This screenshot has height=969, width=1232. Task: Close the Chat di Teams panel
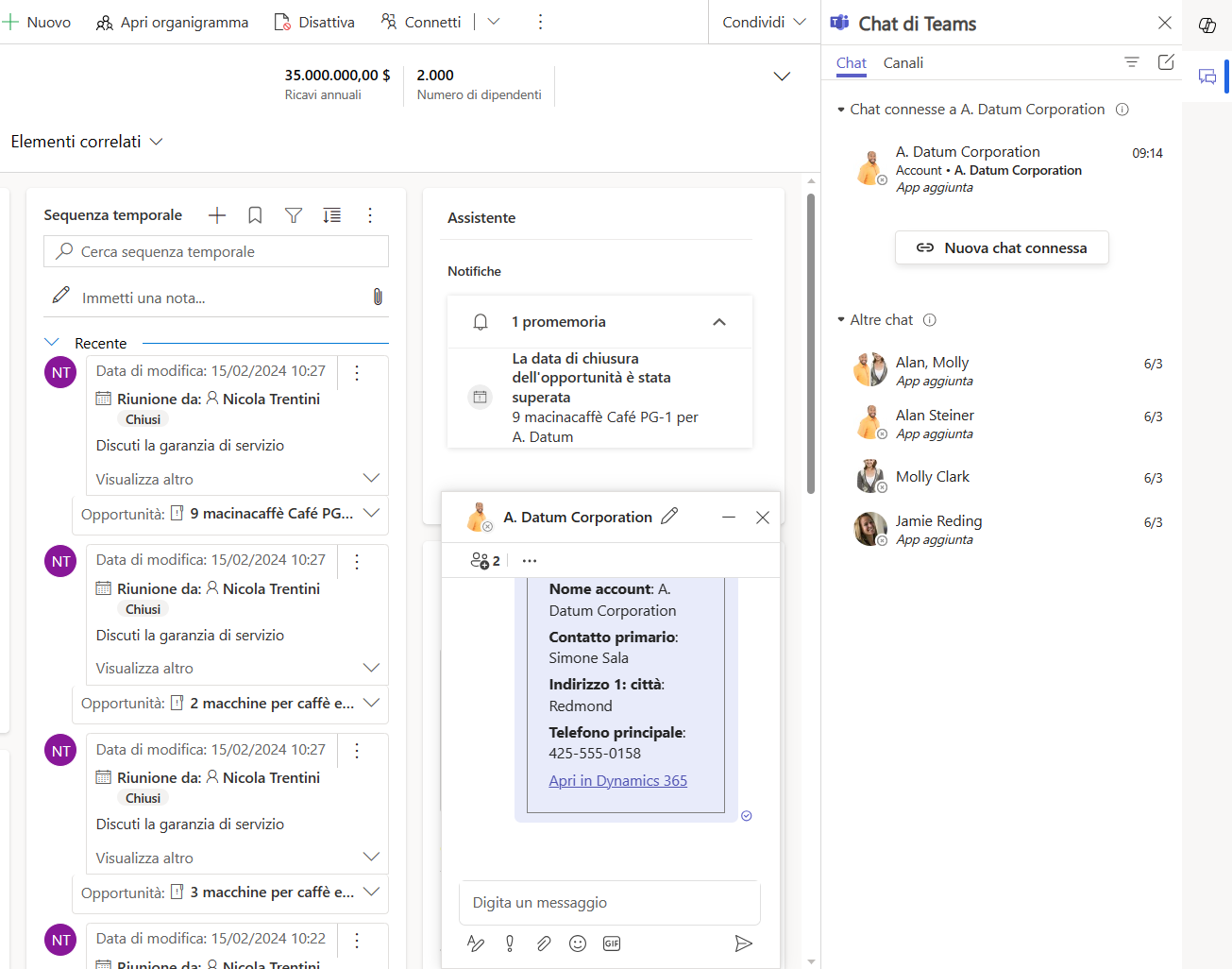tap(1165, 23)
